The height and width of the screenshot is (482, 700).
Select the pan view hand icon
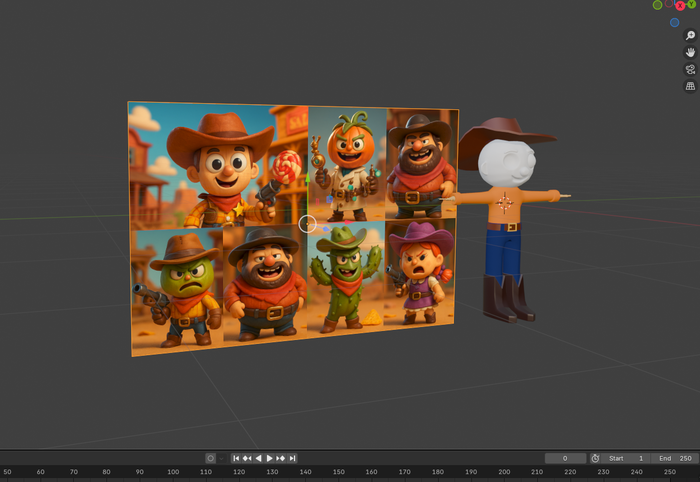(690, 52)
